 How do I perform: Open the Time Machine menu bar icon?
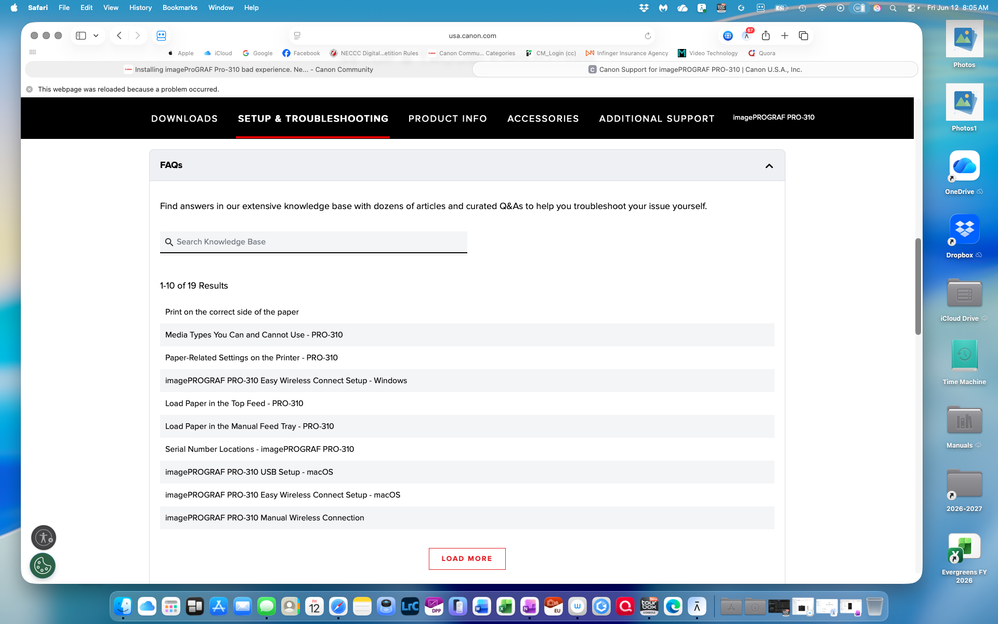[802, 8]
